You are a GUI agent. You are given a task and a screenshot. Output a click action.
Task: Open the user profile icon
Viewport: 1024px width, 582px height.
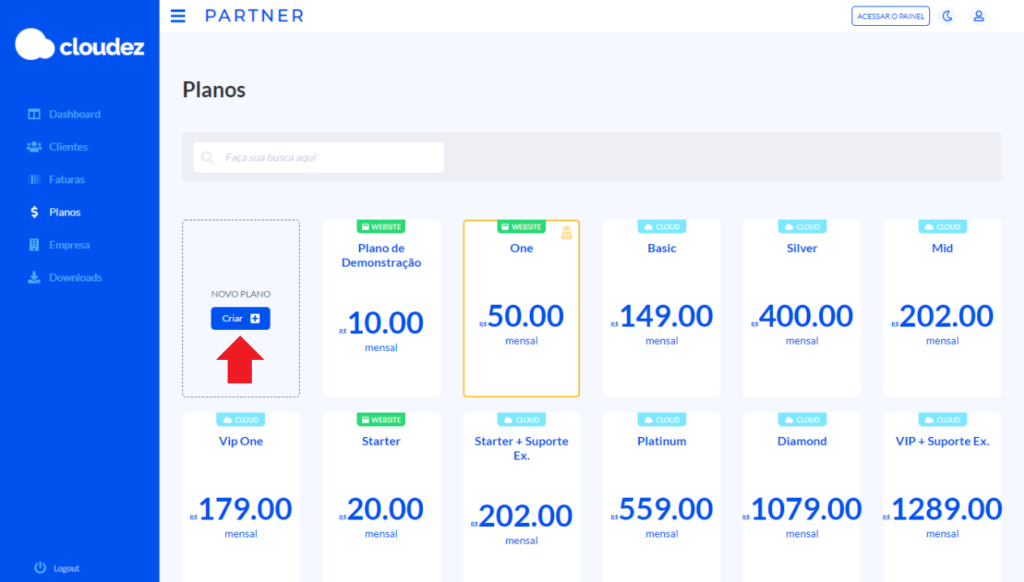[x=978, y=16]
